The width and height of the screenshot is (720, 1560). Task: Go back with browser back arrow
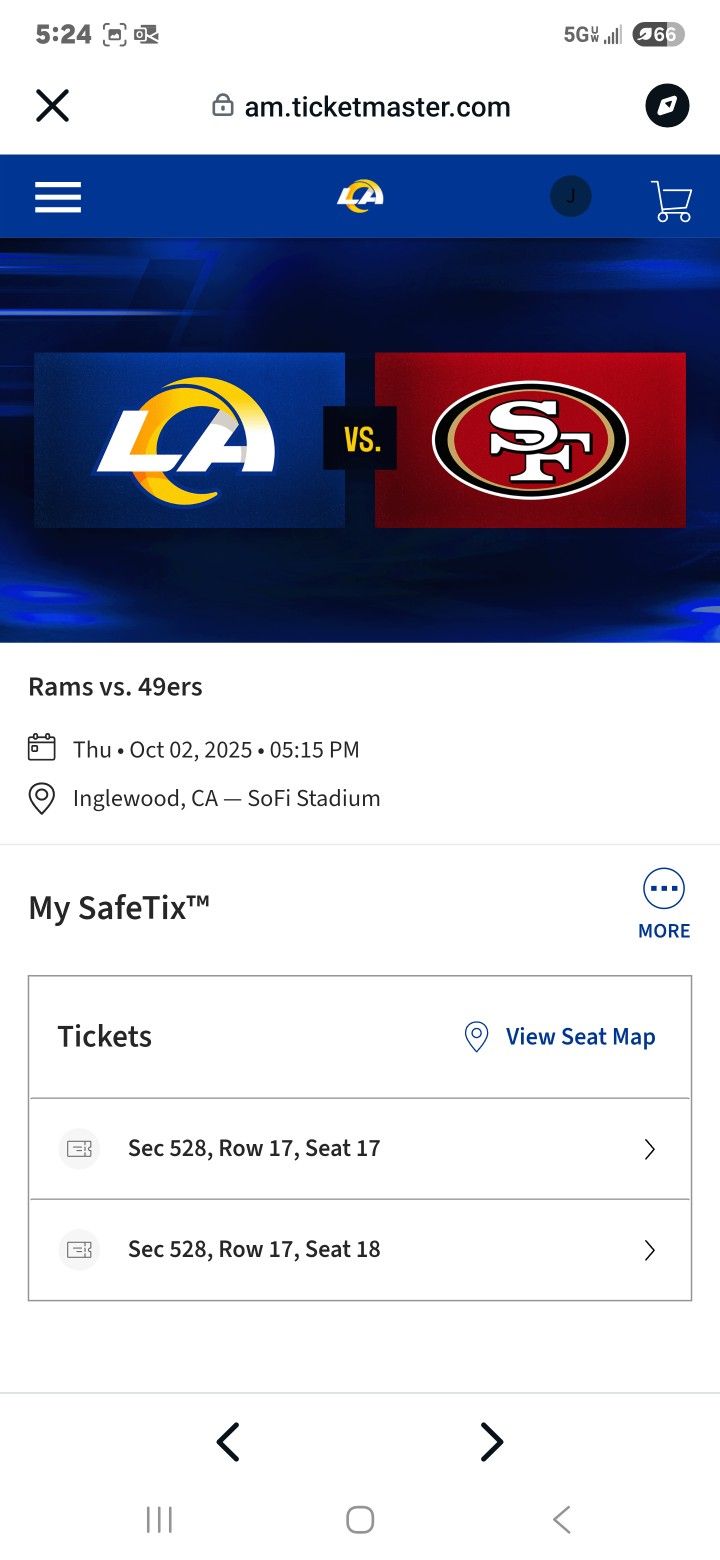228,1442
